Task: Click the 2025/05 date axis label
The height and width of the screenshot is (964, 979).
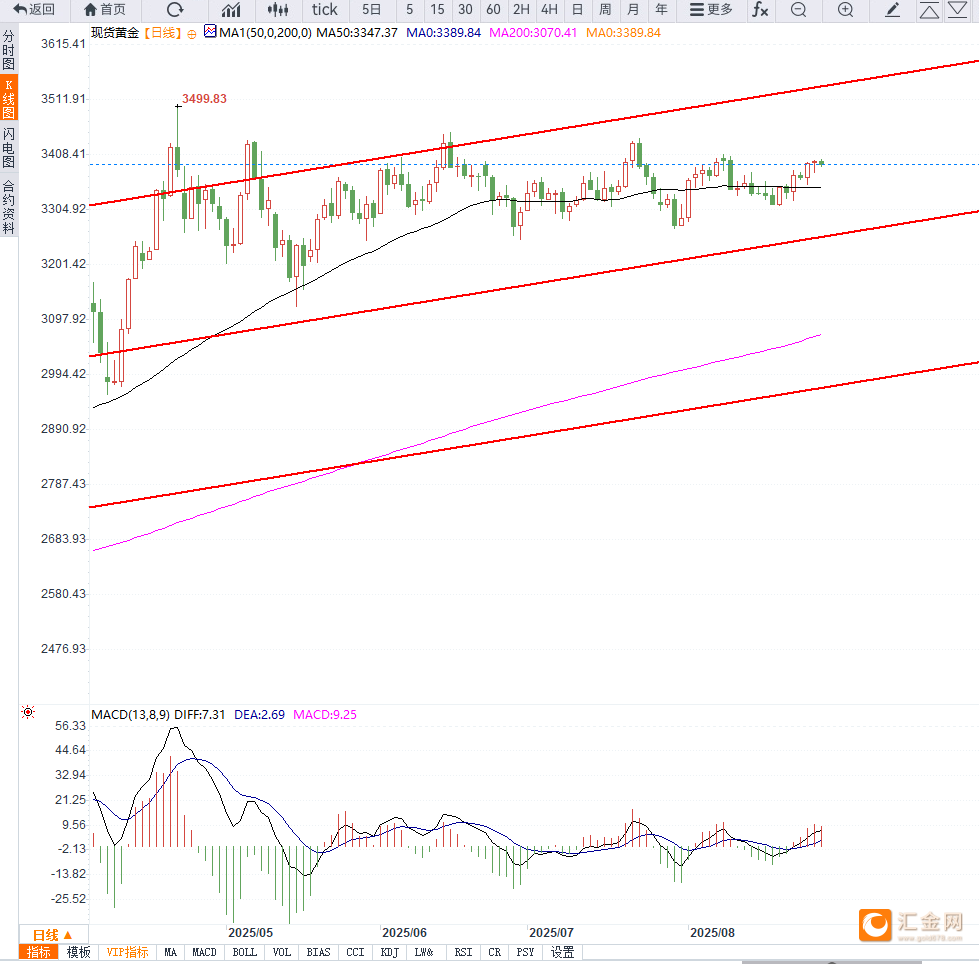Action: pos(250,933)
